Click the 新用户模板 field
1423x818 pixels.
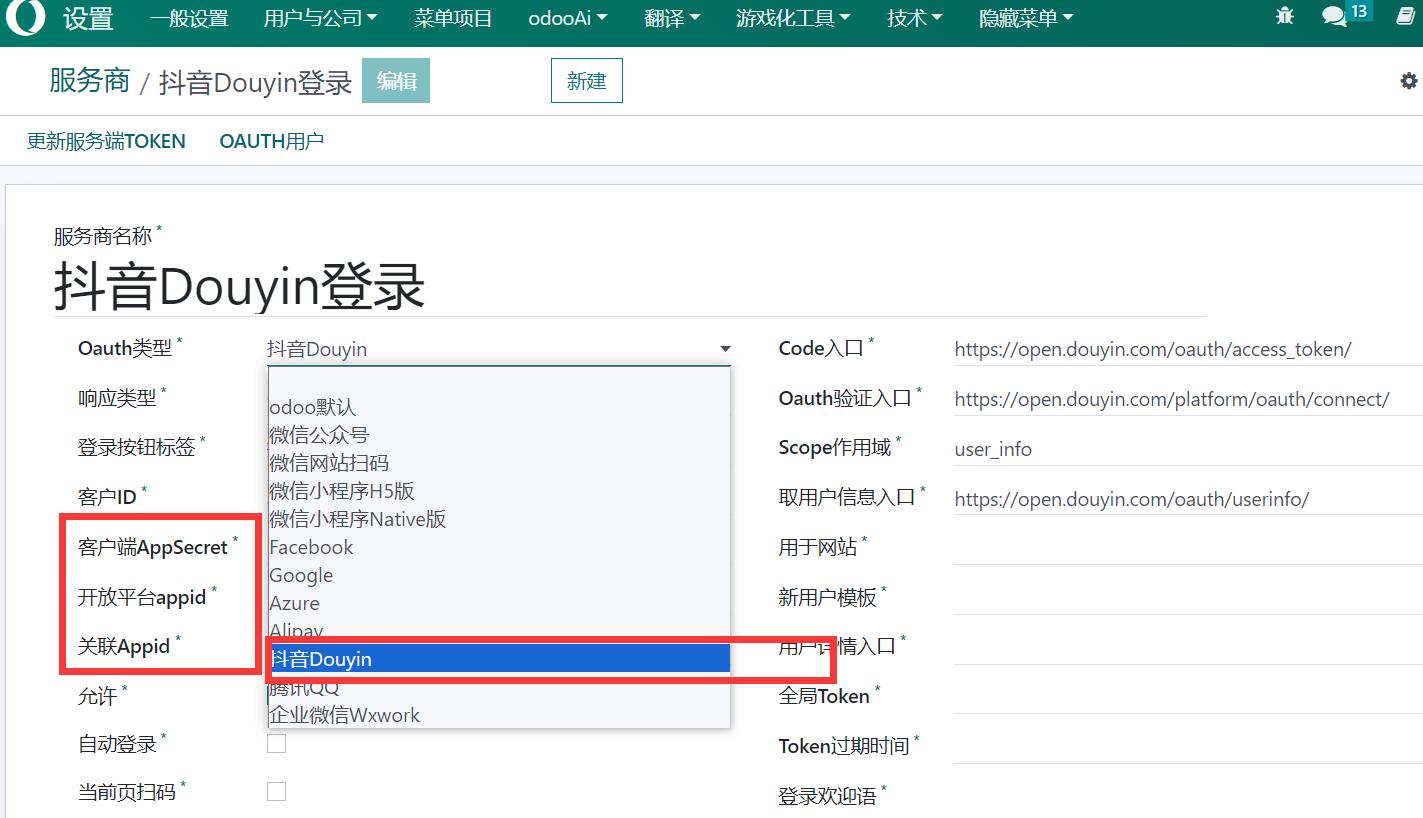[1188, 597]
